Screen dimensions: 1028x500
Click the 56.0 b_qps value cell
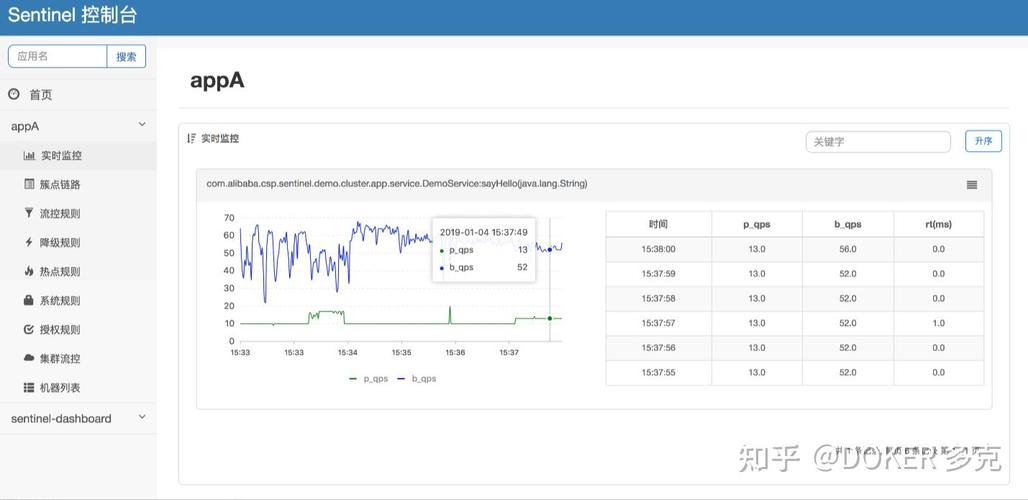tap(848, 249)
